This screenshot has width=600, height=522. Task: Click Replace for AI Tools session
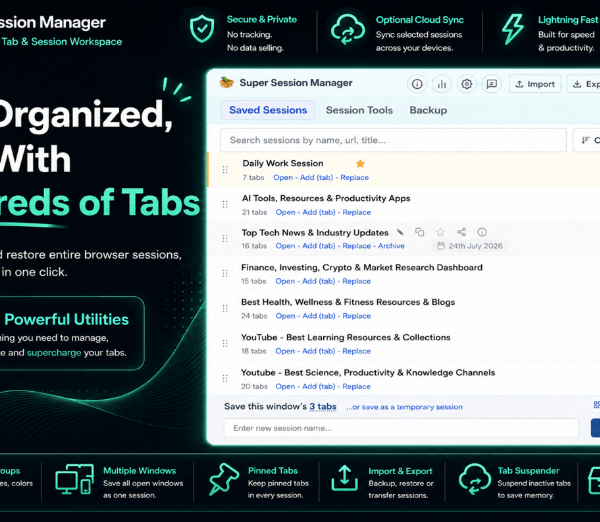pos(356,212)
